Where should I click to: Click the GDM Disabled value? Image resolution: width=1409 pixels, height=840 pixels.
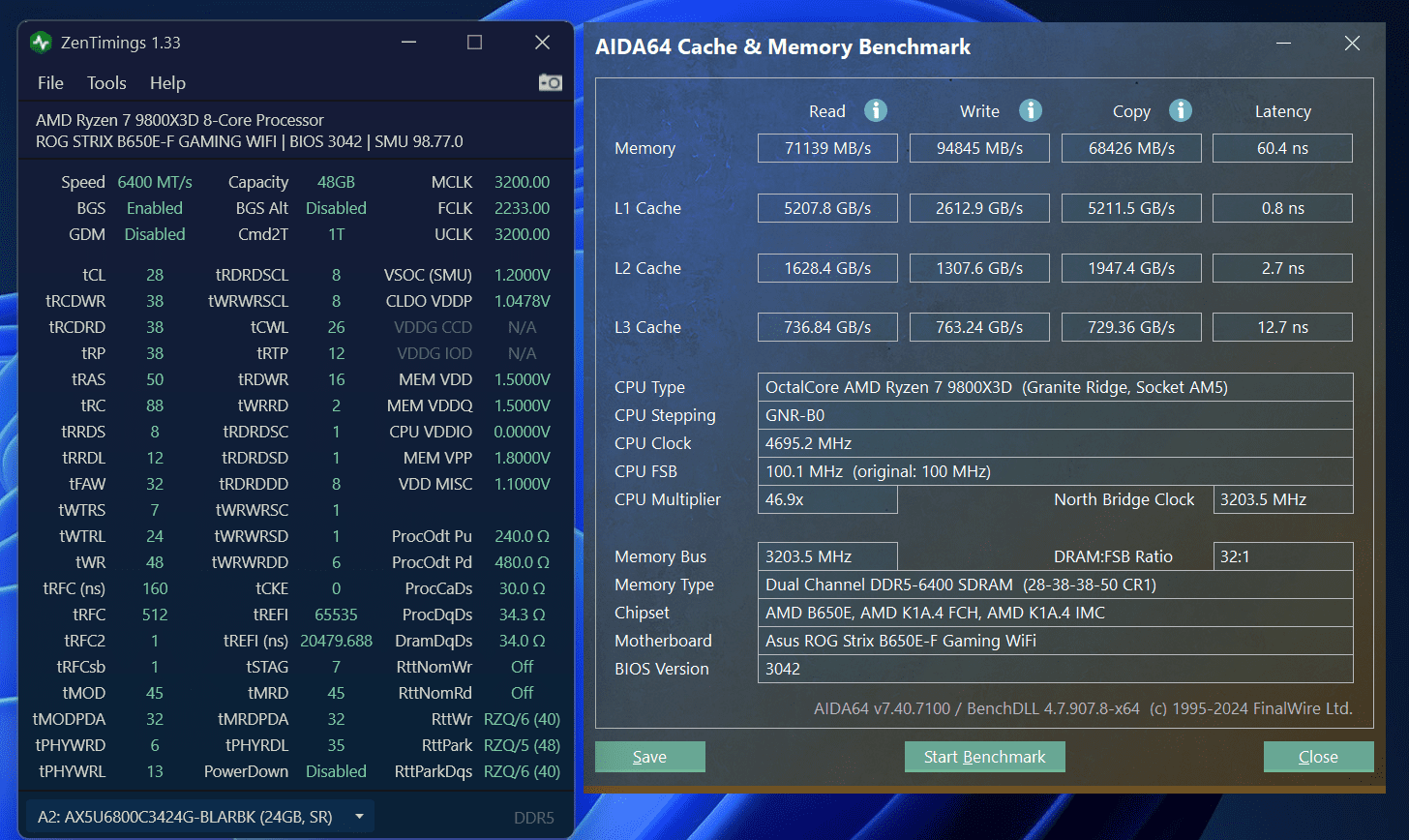(x=155, y=234)
